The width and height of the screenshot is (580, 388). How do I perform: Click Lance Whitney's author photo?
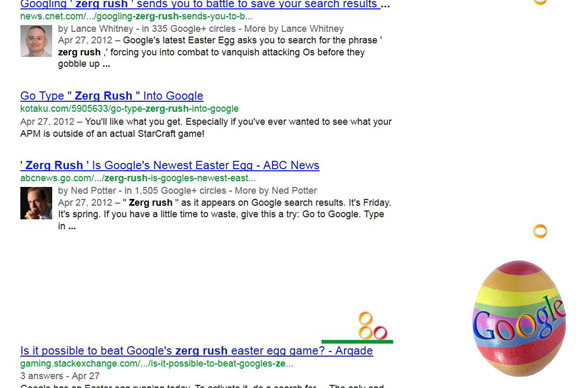[x=36, y=41]
